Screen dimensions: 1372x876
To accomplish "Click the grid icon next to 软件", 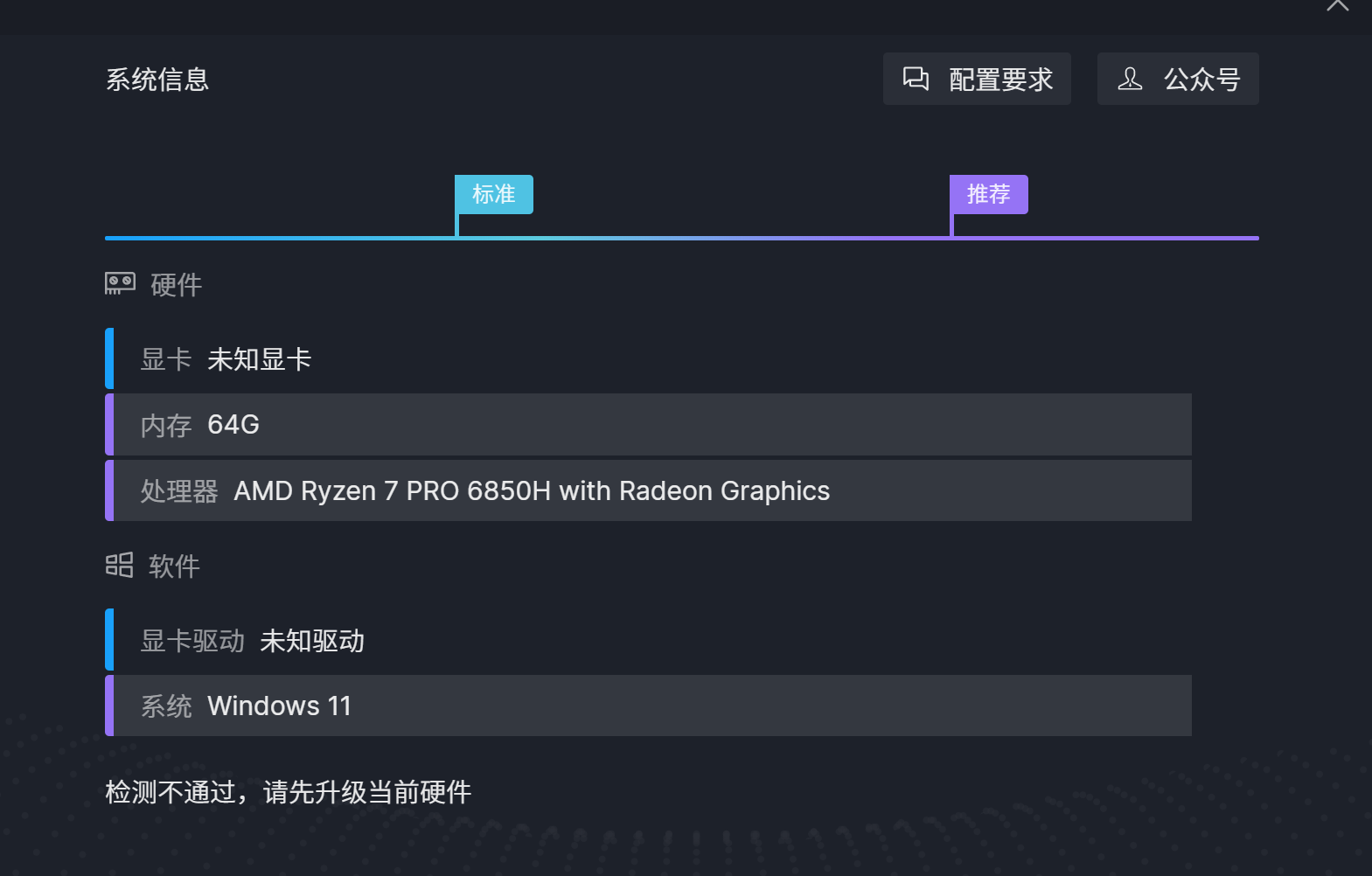I will click(x=119, y=565).
